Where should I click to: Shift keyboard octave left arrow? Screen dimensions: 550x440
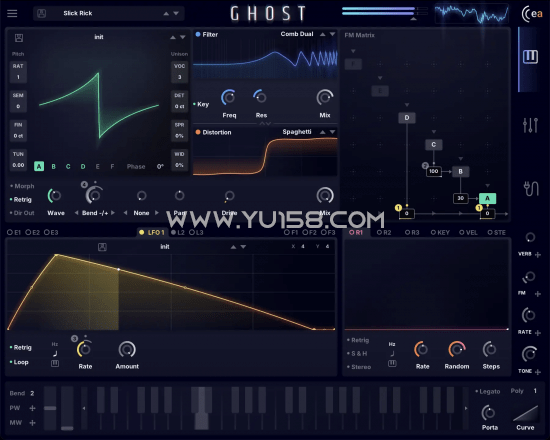[x=84, y=408]
